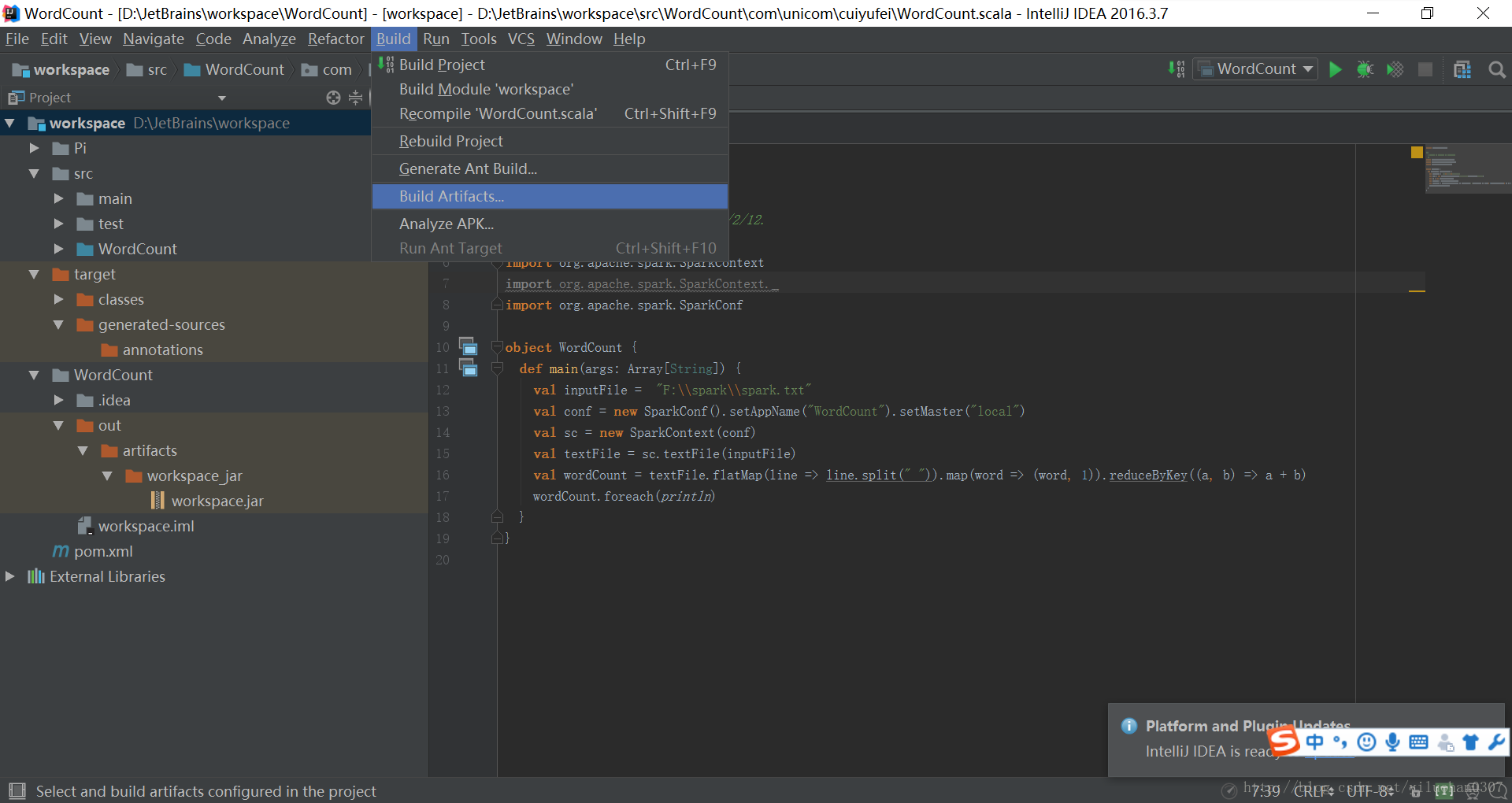Expand External Libraries node
The width and height of the screenshot is (1512, 803).
(9, 576)
